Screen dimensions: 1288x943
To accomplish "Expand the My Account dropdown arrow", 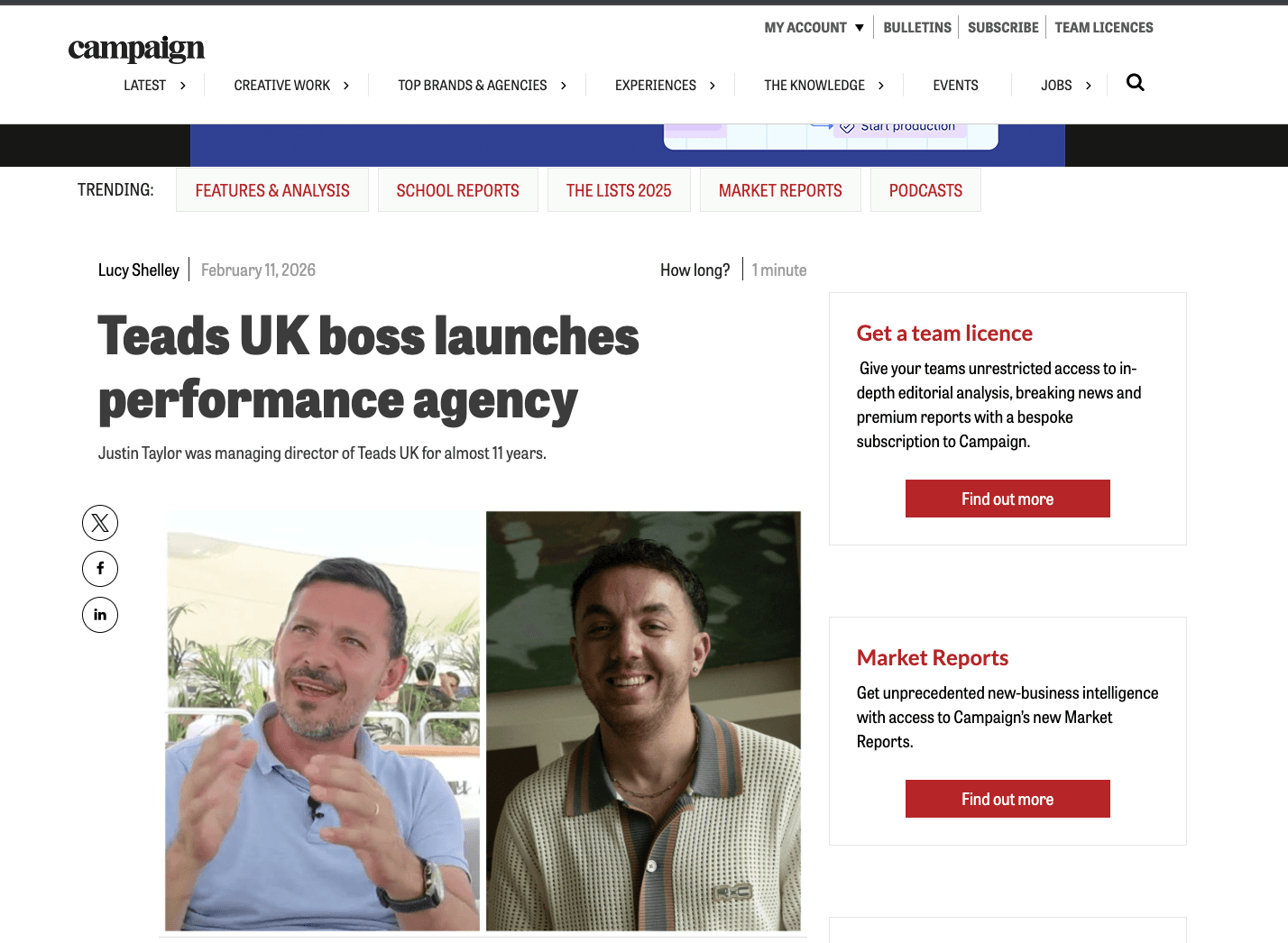I will [x=860, y=28].
